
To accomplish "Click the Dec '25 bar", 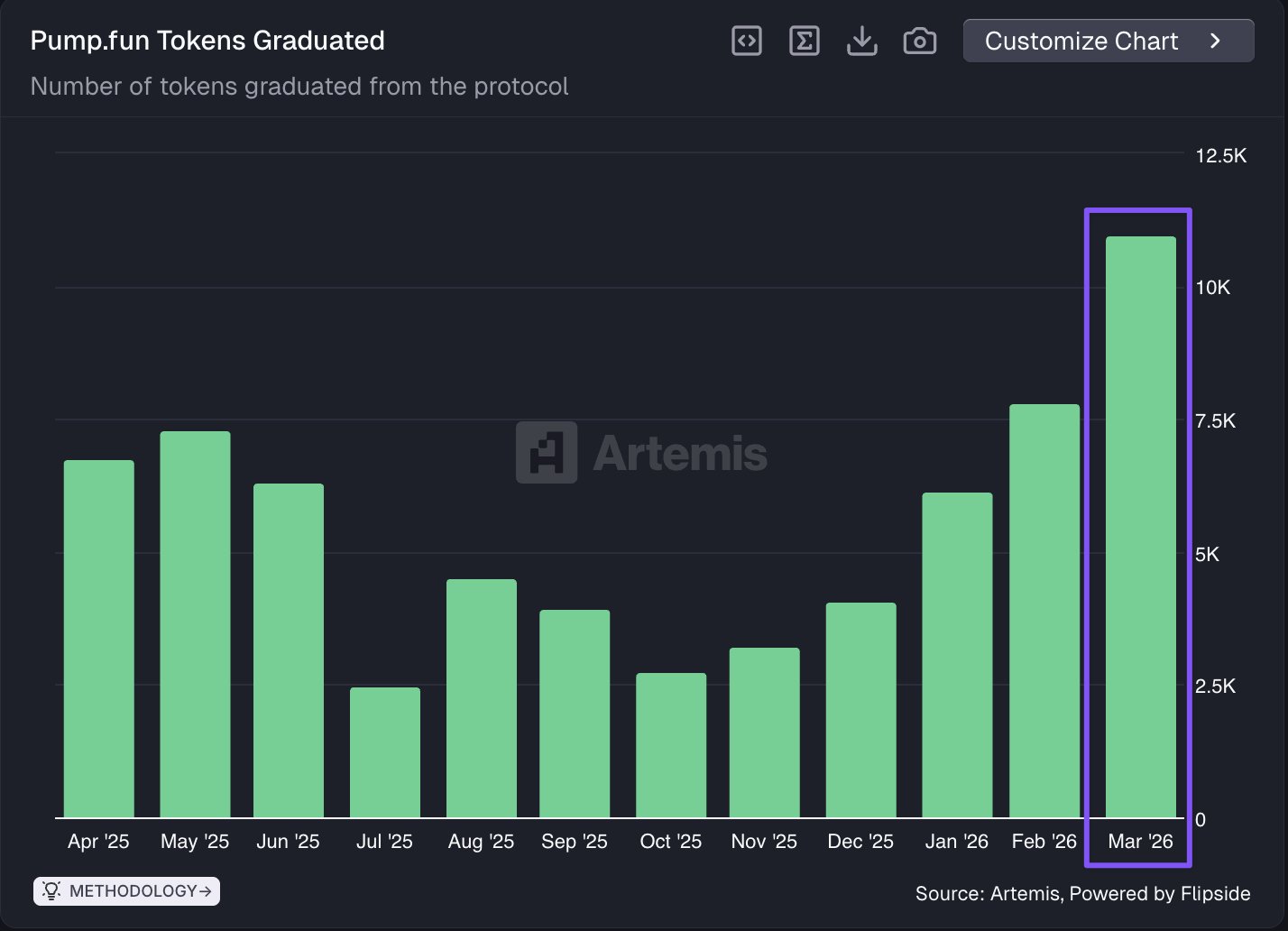I will [860, 710].
